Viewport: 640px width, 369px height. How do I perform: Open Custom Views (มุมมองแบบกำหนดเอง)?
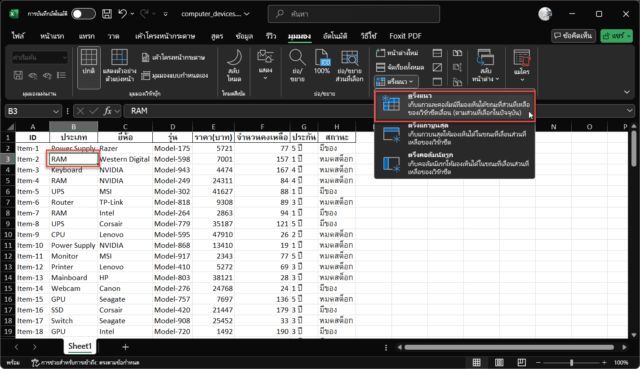point(174,76)
